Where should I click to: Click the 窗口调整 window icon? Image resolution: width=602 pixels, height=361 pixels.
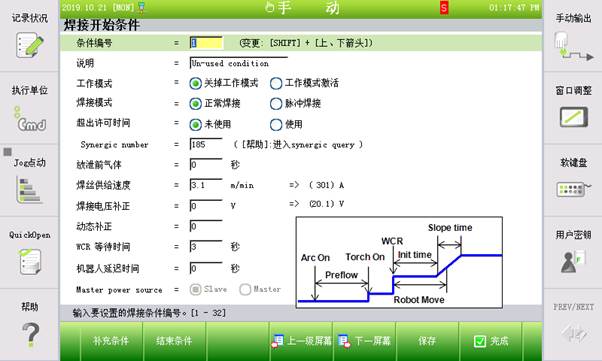pos(574,117)
